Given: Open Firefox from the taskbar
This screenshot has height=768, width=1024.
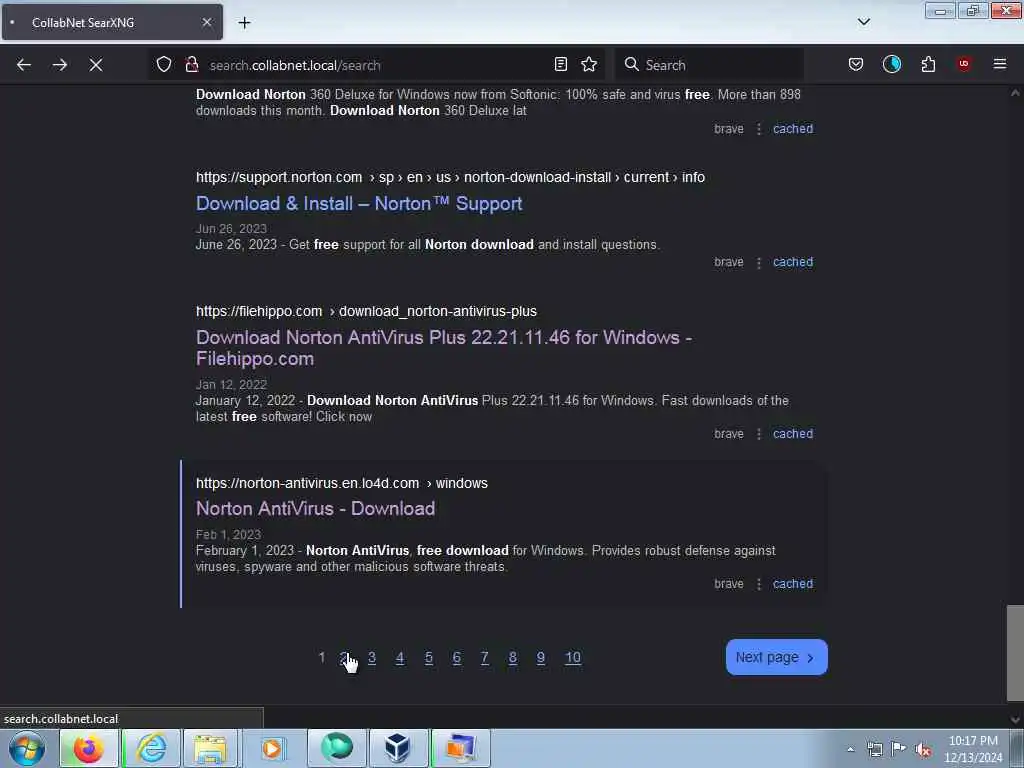Looking at the screenshot, I should [89, 748].
